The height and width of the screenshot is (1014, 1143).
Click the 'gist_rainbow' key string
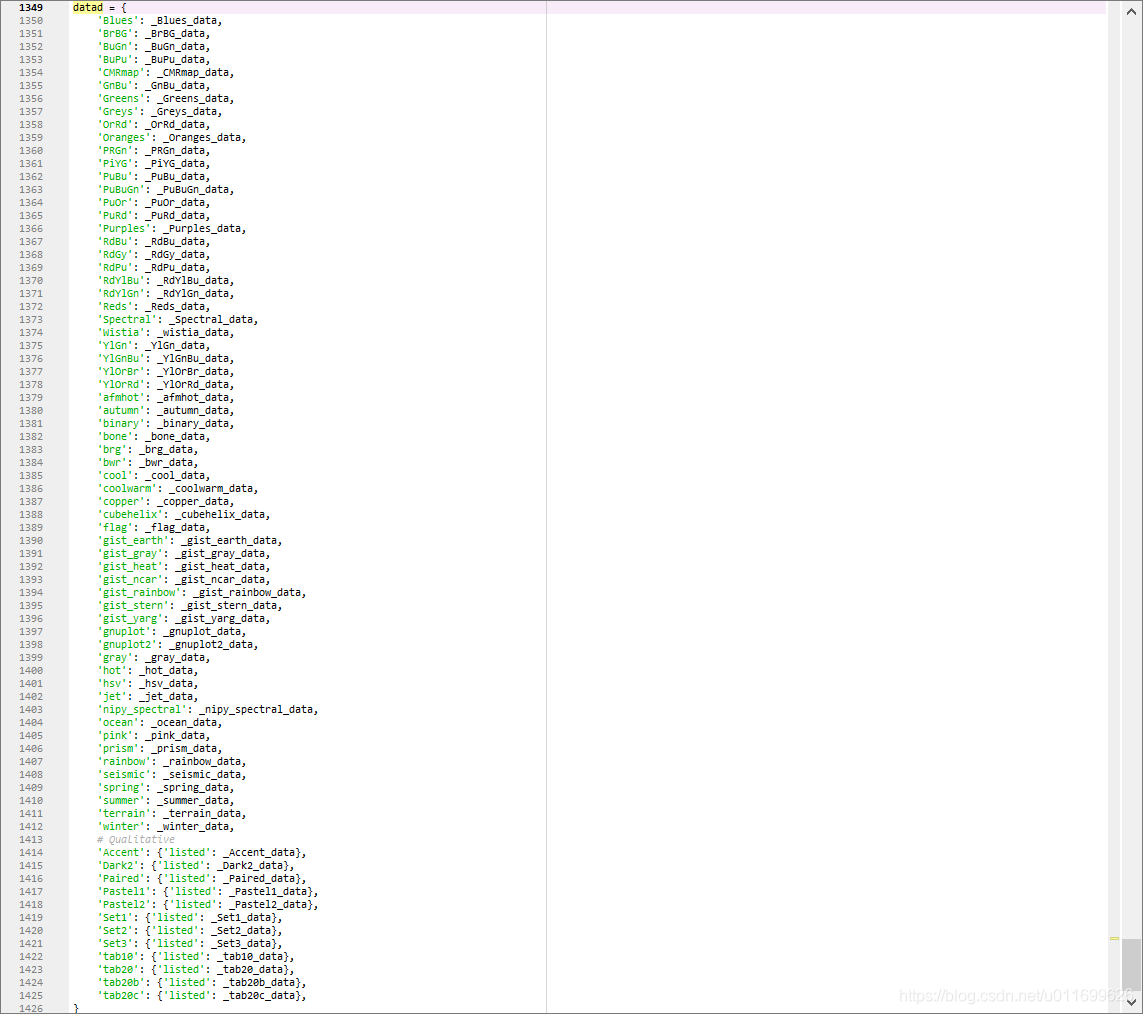coord(139,592)
